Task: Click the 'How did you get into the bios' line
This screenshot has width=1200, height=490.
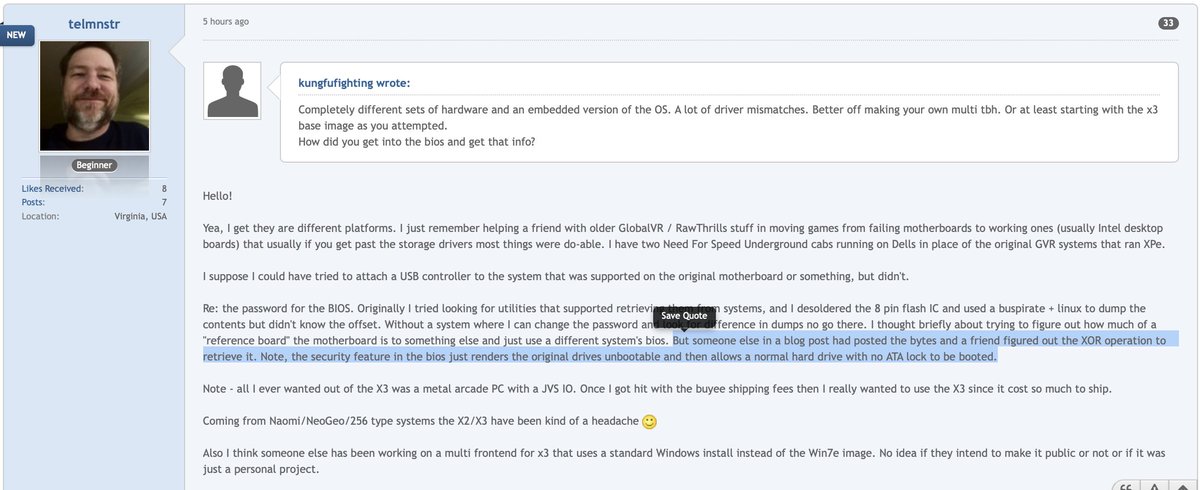Action: pyautogui.click(x=416, y=141)
